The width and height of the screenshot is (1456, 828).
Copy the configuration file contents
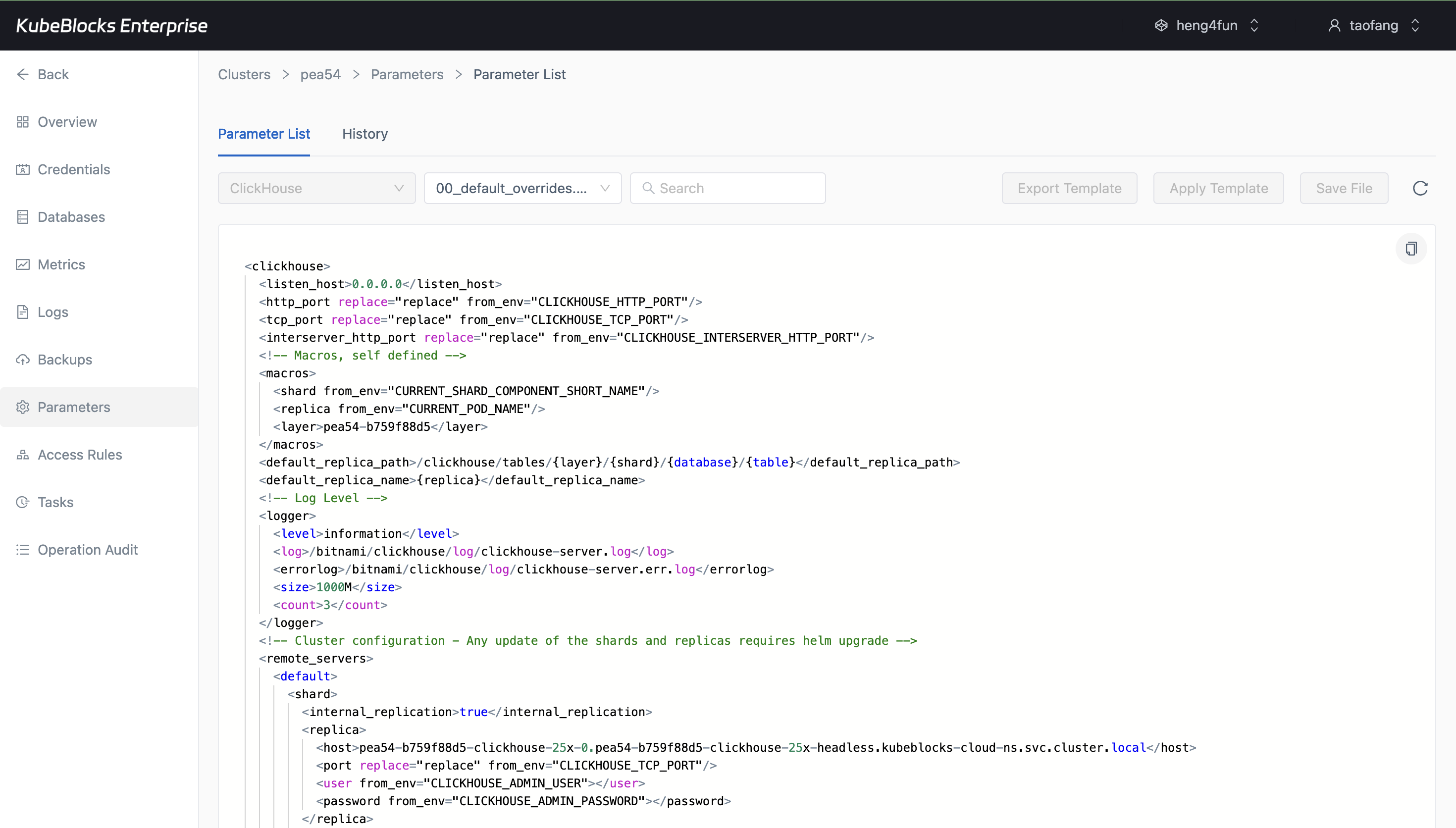click(x=1411, y=249)
